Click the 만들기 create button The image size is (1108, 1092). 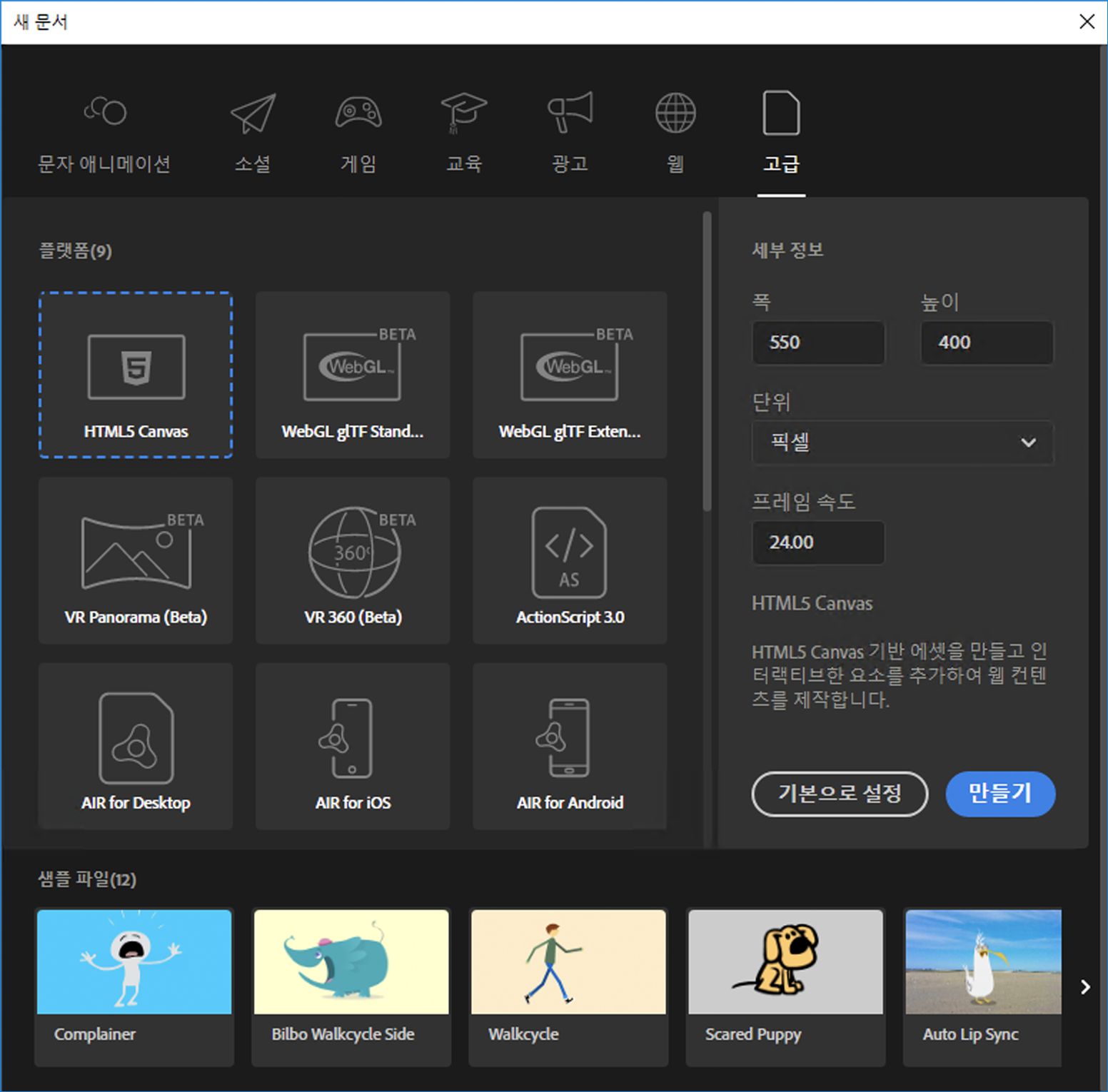[1000, 794]
